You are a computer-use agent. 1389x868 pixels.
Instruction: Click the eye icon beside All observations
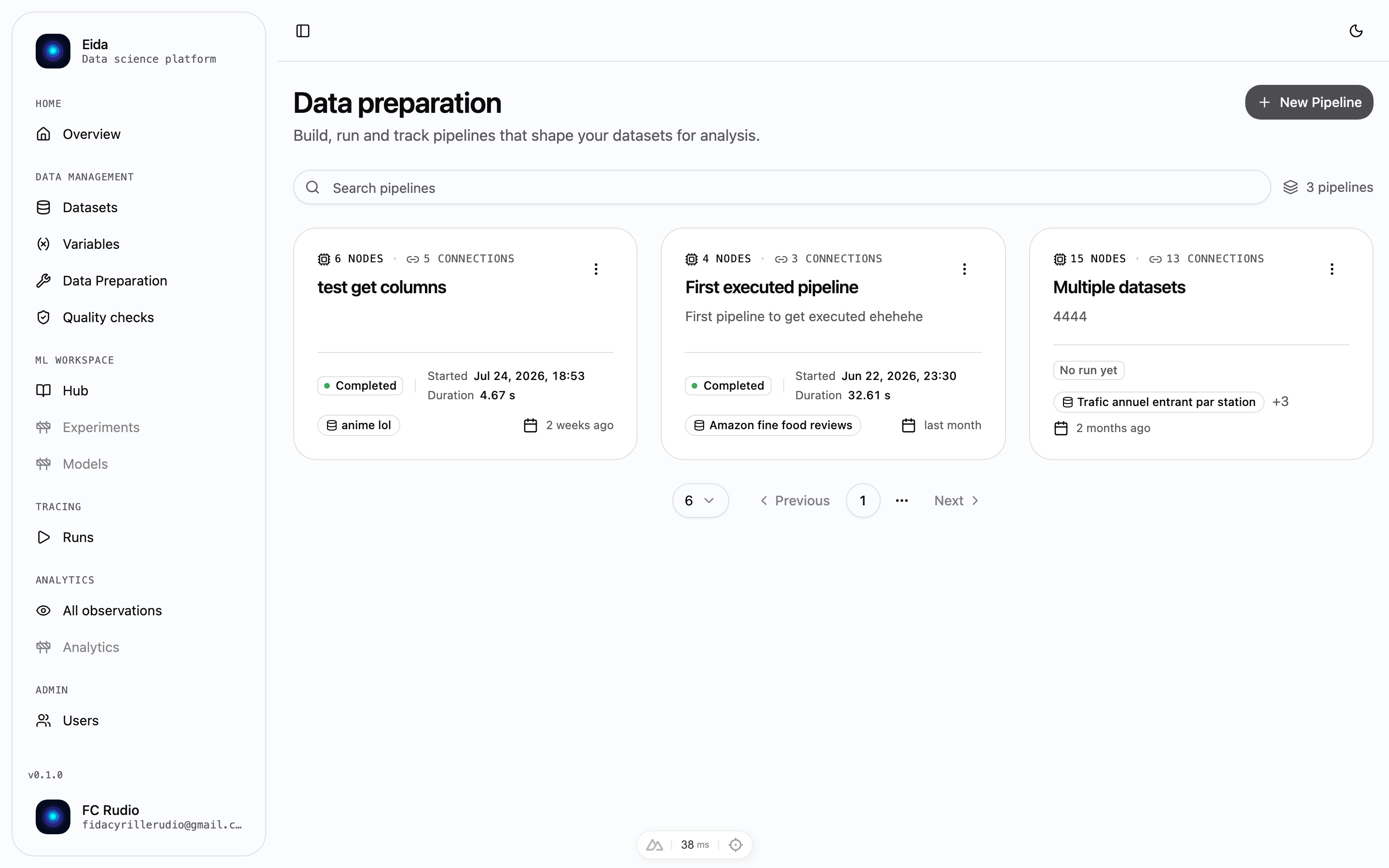pos(43,610)
